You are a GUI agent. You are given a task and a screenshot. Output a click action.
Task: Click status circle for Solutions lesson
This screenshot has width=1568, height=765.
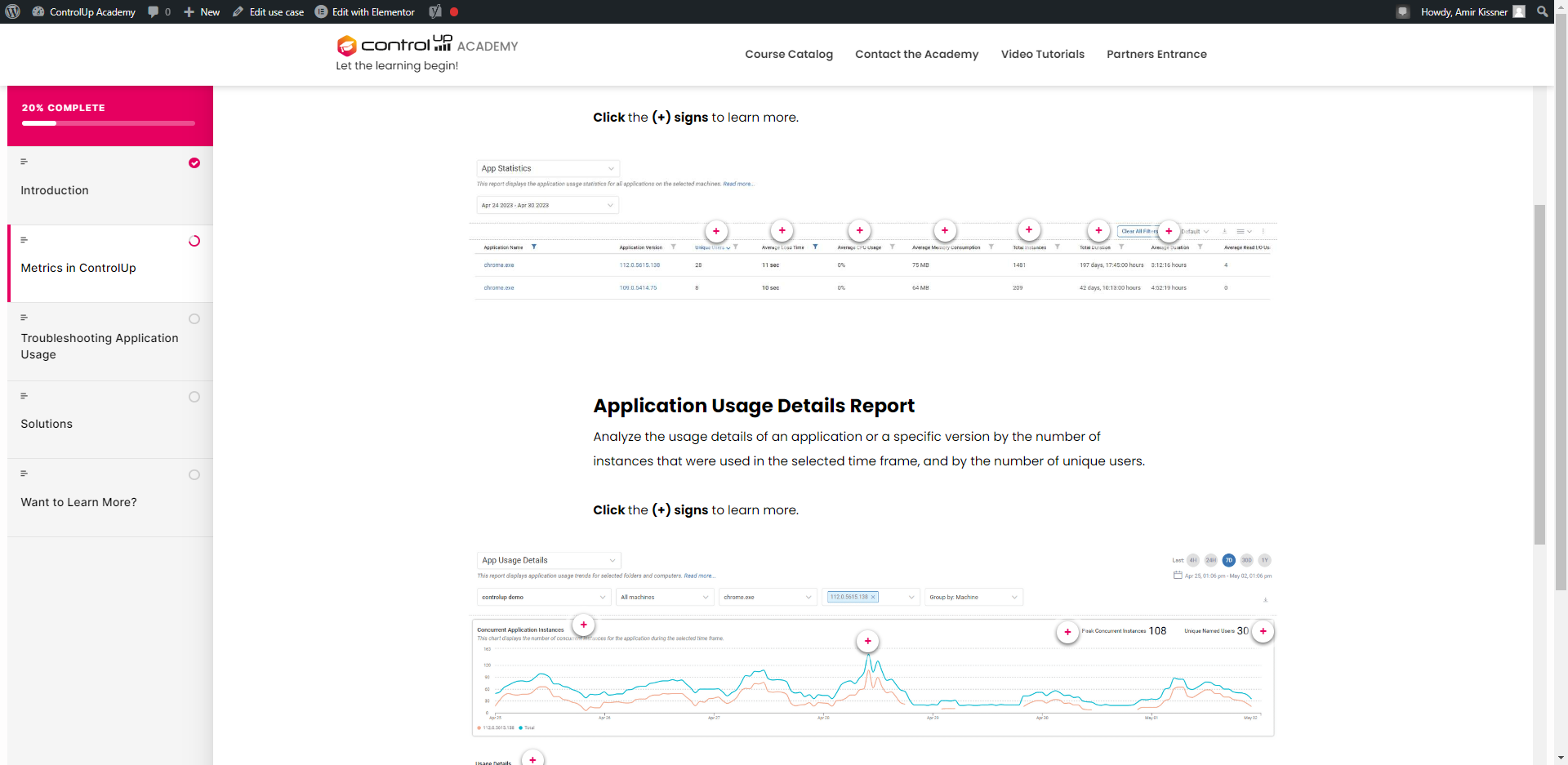click(194, 397)
